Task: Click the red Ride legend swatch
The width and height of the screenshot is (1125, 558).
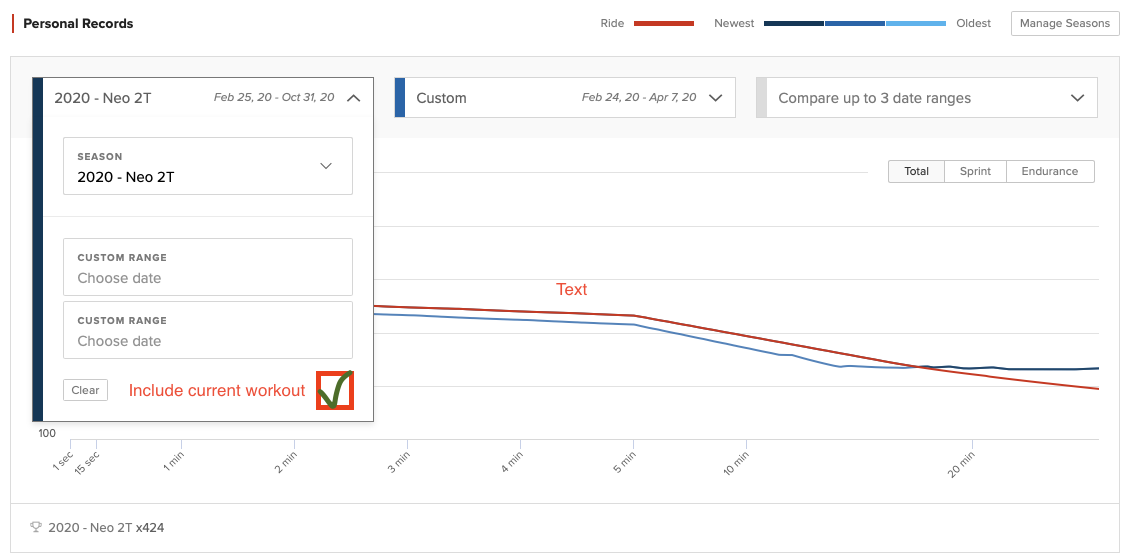Action: [663, 23]
